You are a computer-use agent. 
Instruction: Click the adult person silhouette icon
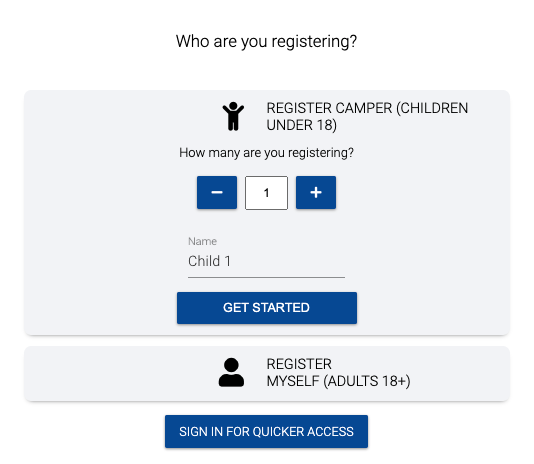[x=231, y=372]
